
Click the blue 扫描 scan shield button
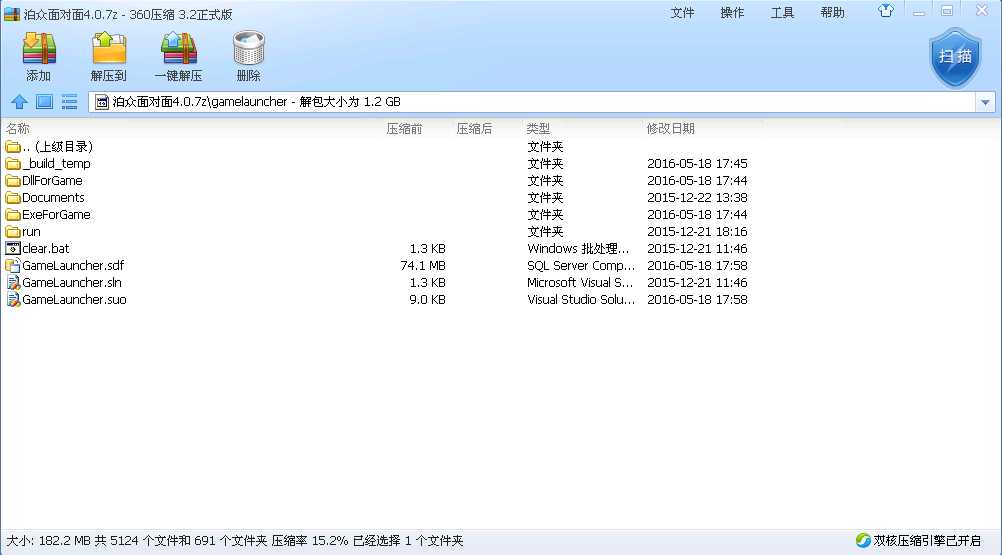[x=955, y=57]
